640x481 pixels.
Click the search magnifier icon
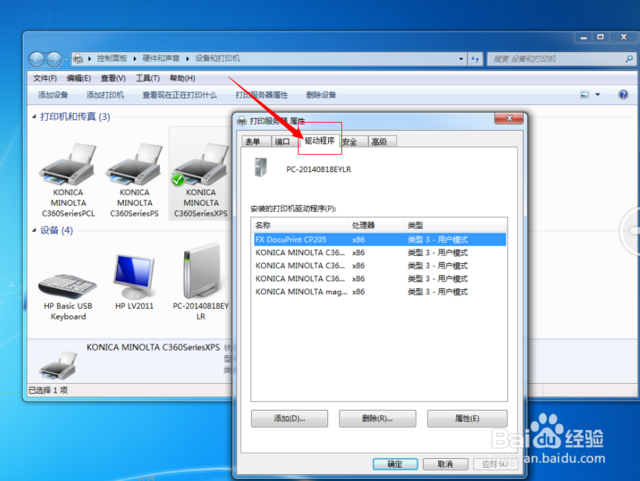(x=629, y=59)
